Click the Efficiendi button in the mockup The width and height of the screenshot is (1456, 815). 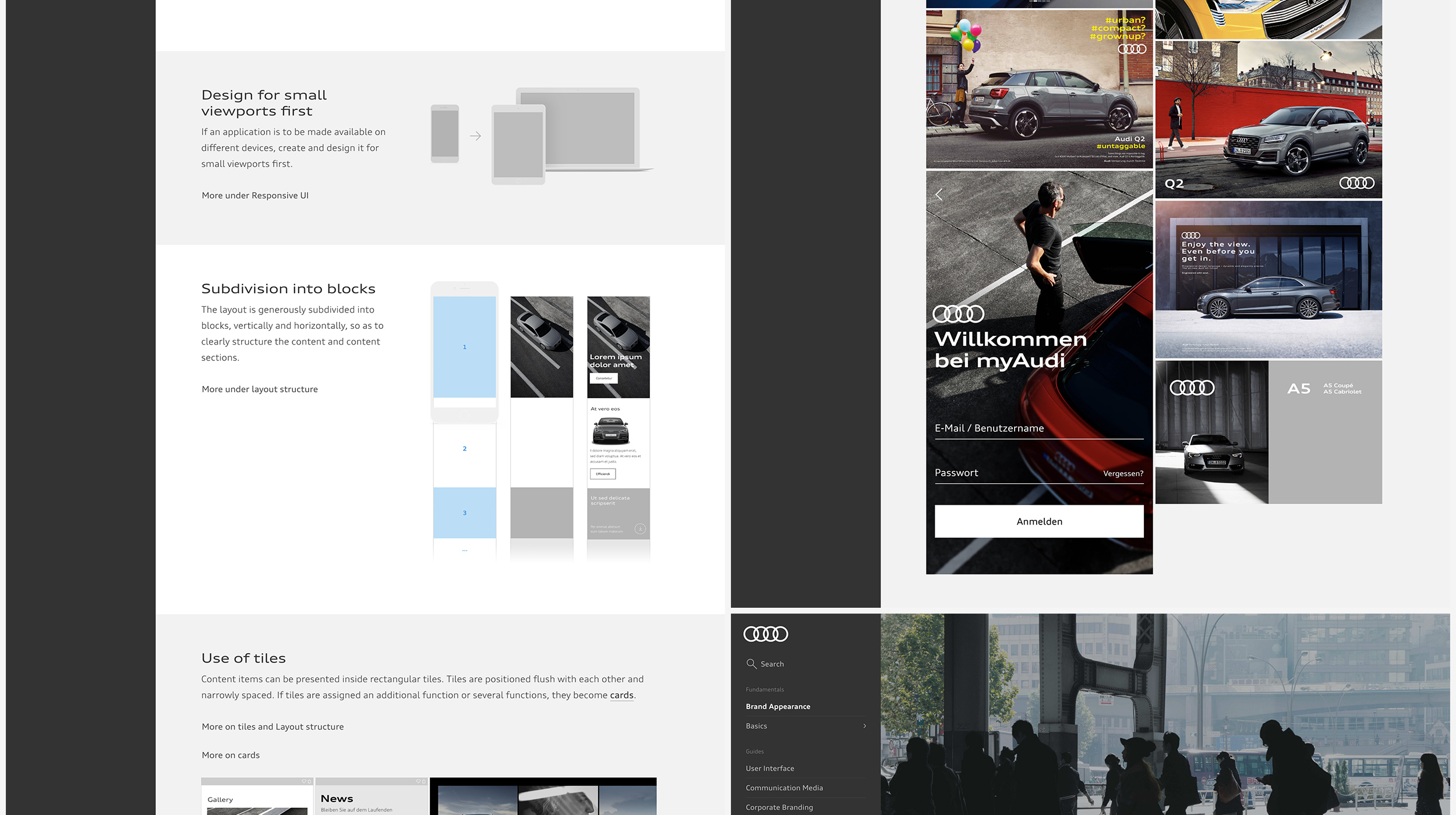coord(603,474)
